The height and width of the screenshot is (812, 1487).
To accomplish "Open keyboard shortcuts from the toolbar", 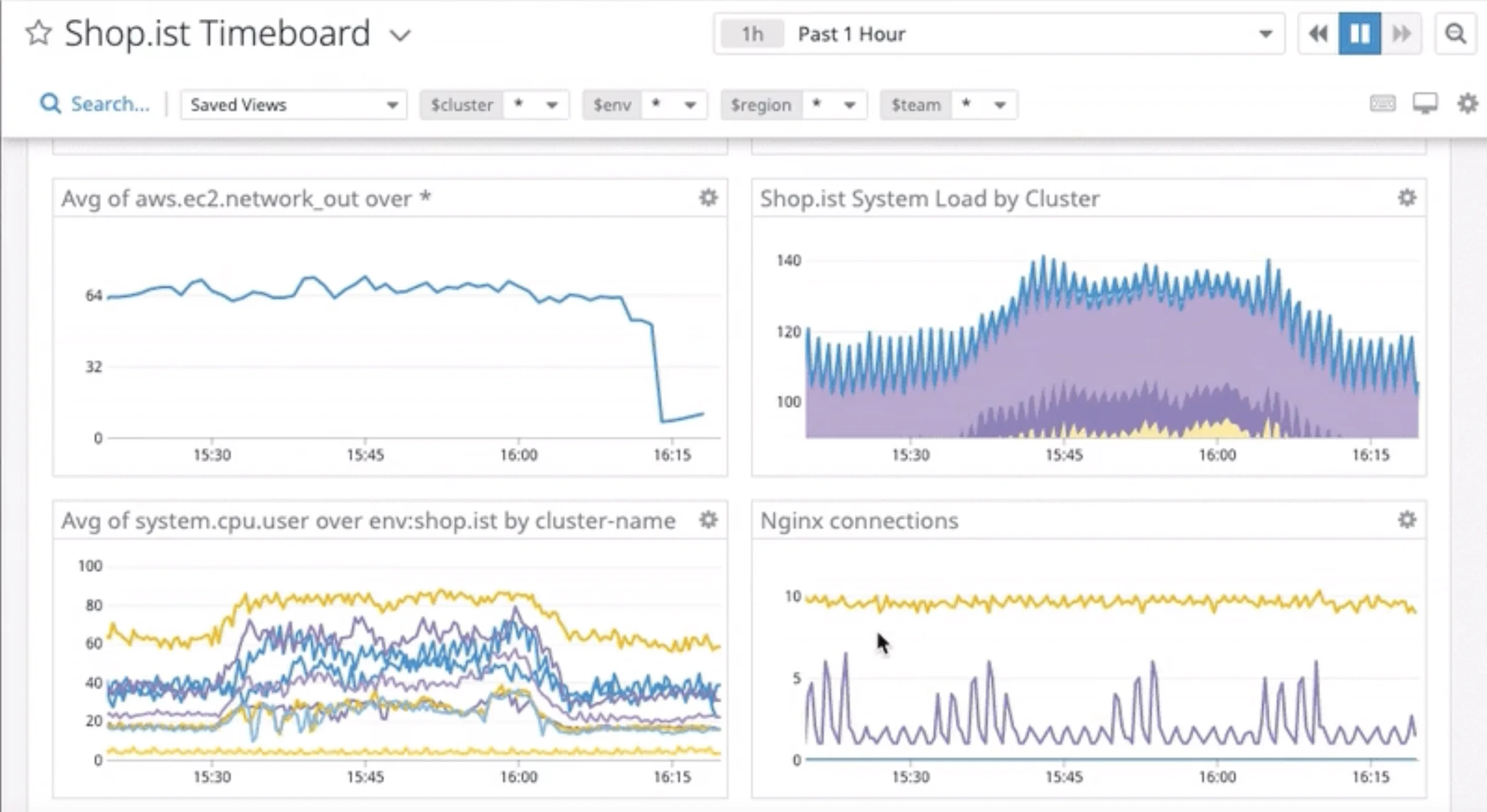I will 1383,104.
